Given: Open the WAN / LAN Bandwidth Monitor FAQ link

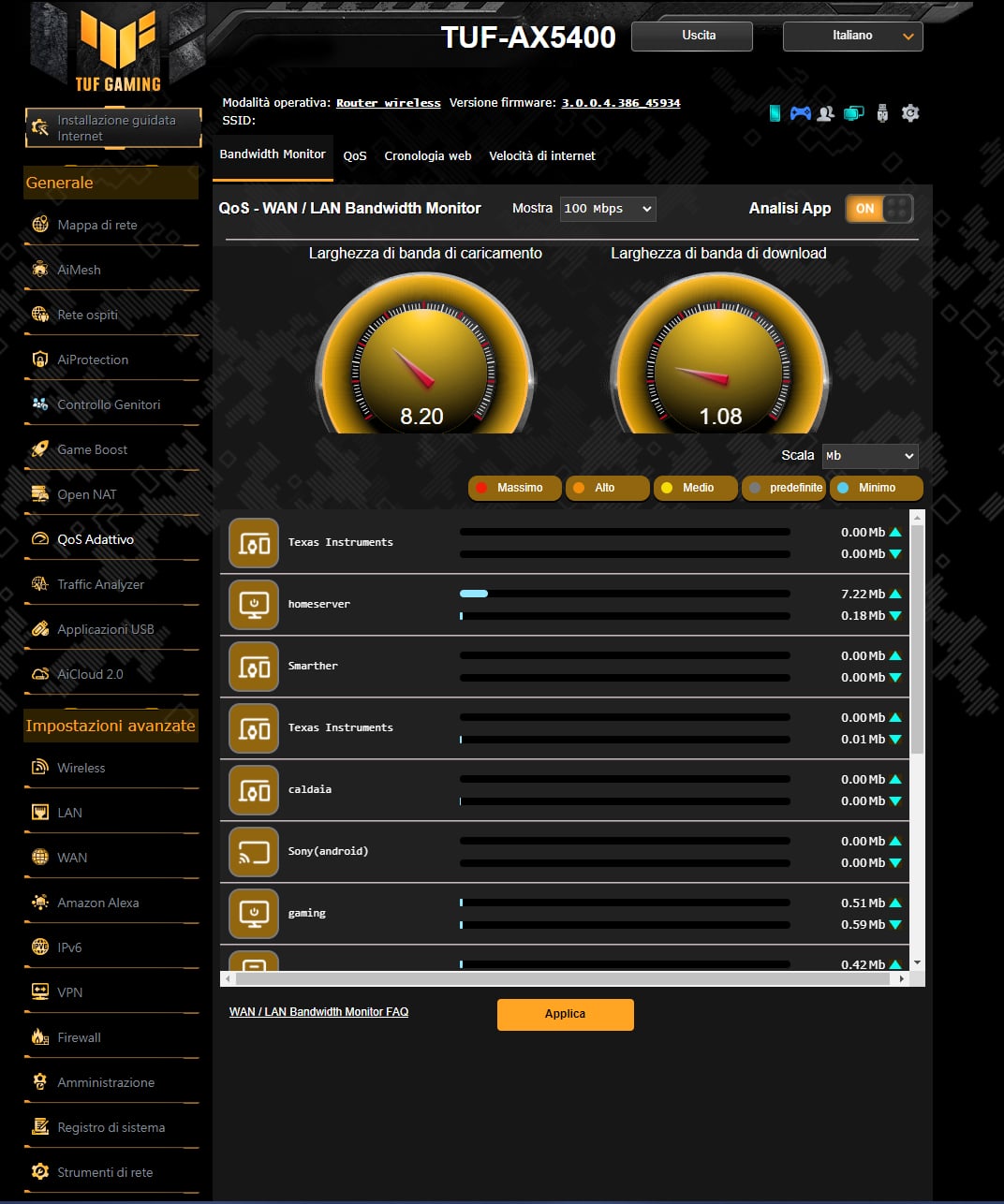Looking at the screenshot, I should [319, 1012].
